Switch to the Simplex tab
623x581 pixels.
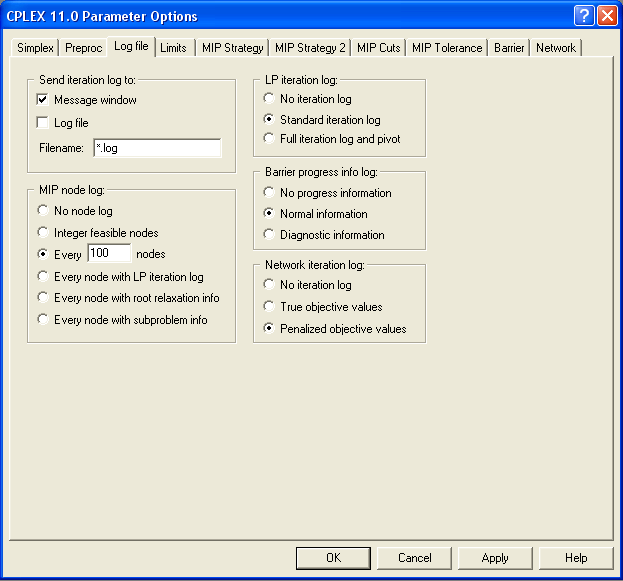click(35, 48)
